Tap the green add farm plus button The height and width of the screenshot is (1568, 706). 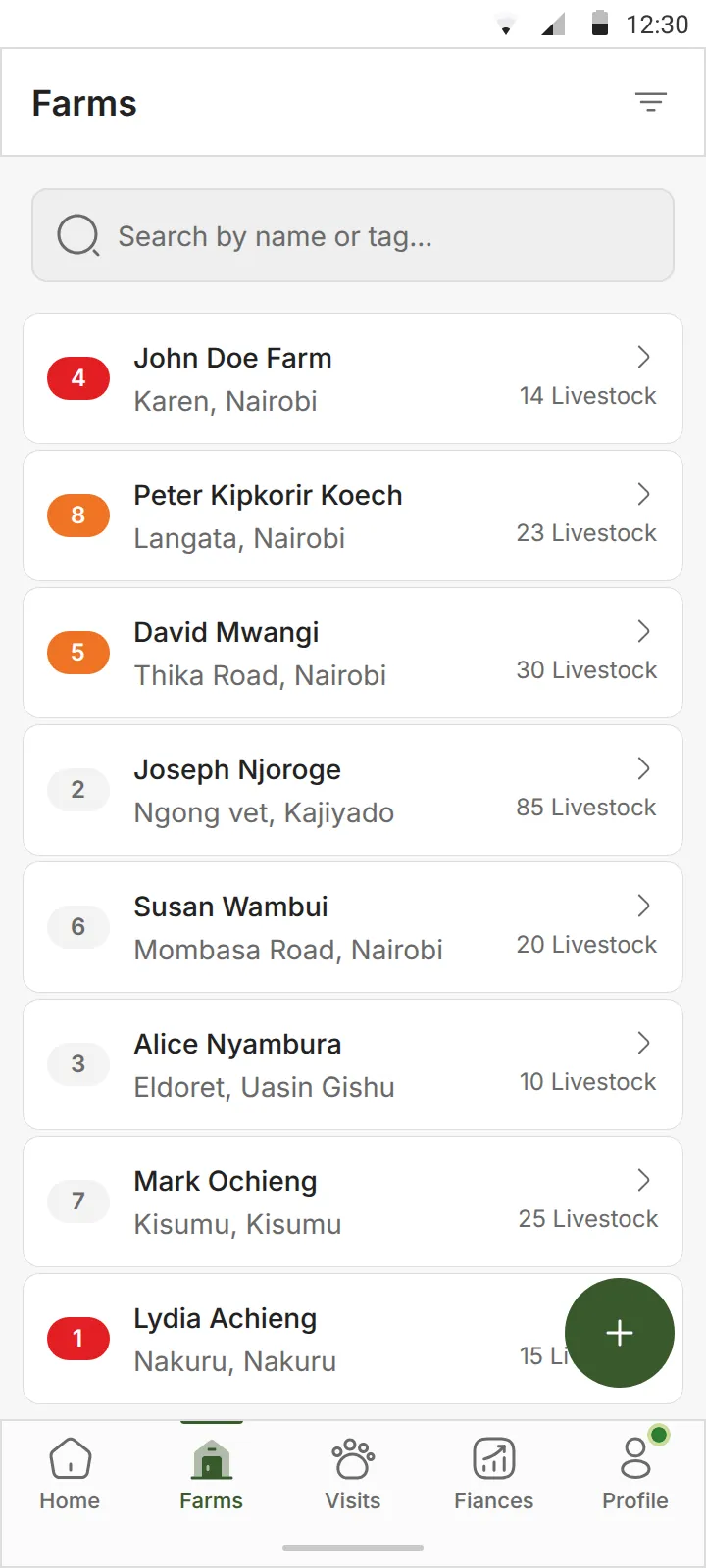tap(620, 1333)
